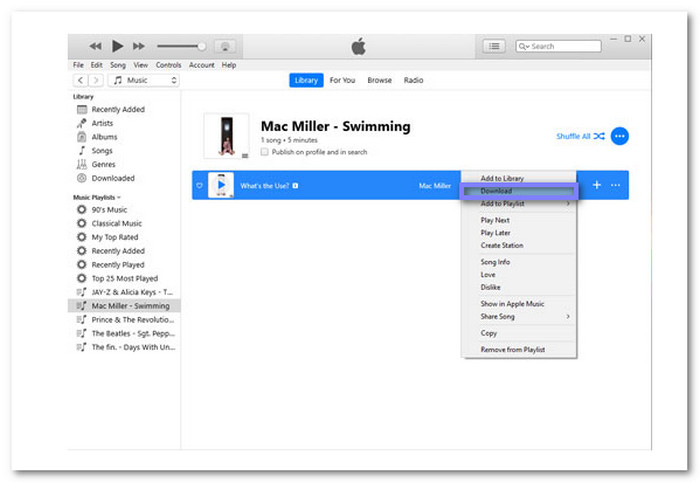Switch to the For You tab
The height and width of the screenshot is (483, 700).
tap(342, 80)
